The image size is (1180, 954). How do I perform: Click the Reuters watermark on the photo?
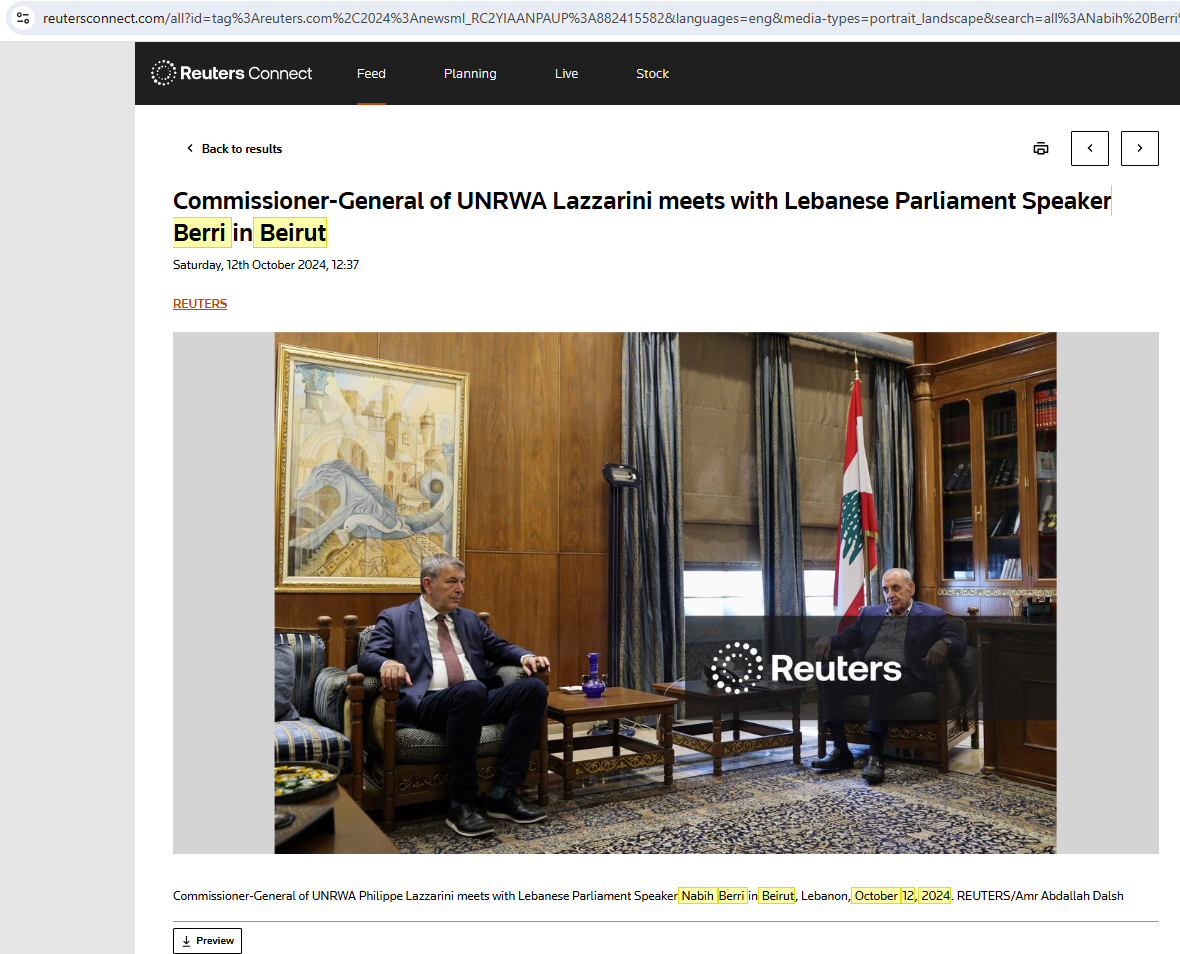click(x=806, y=668)
